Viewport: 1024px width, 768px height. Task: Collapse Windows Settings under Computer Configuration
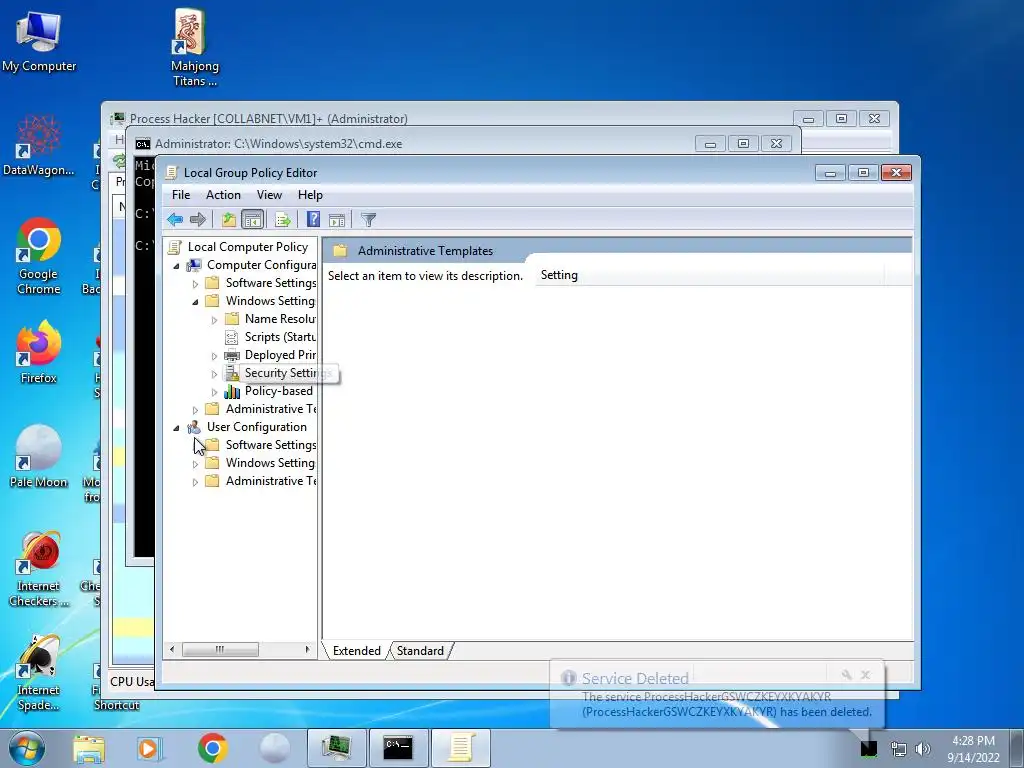(195, 302)
